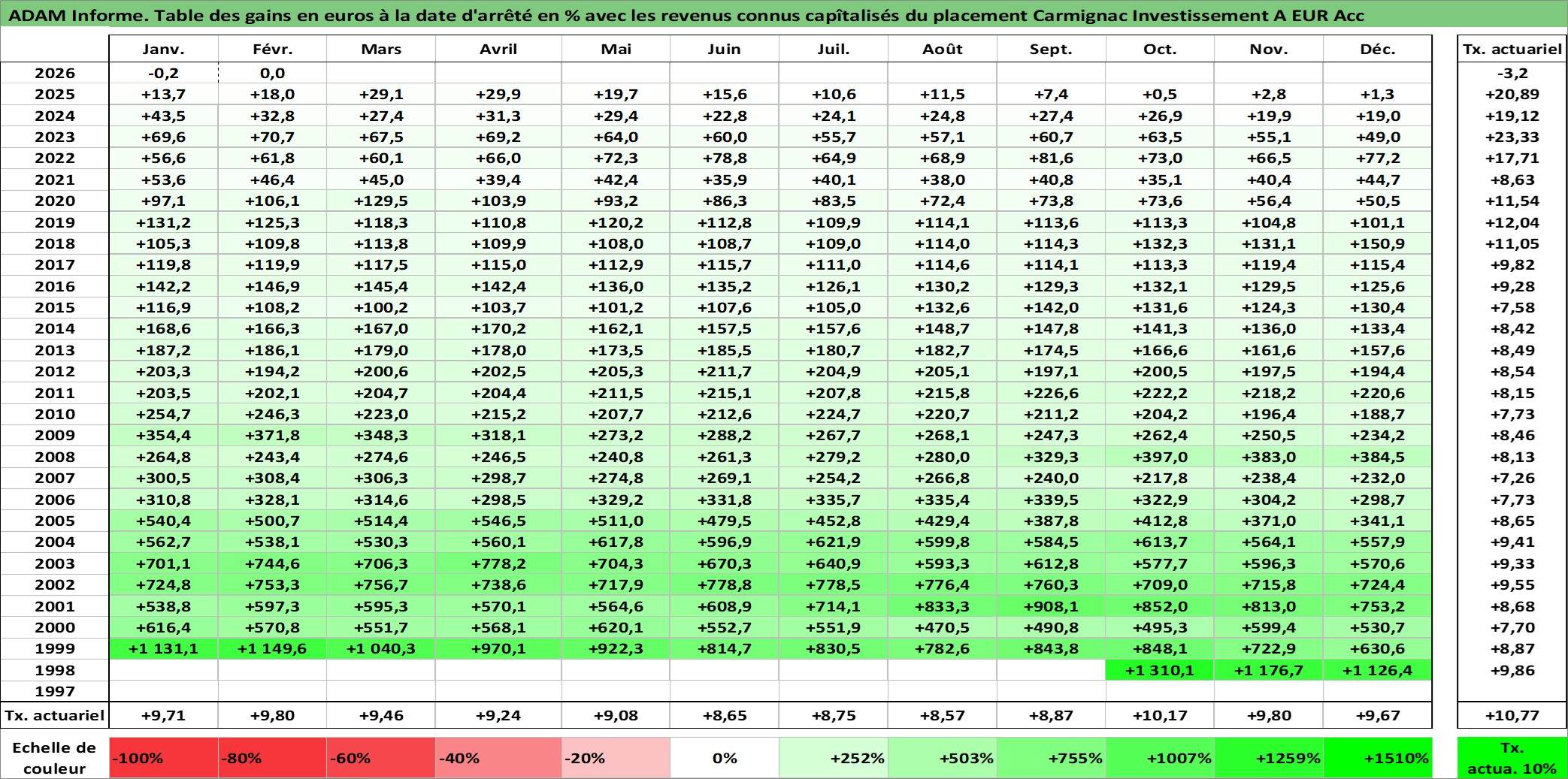Click the "+1 149,6" February 1999 cell
The height and width of the screenshot is (779, 1568).
pyautogui.click(x=272, y=648)
